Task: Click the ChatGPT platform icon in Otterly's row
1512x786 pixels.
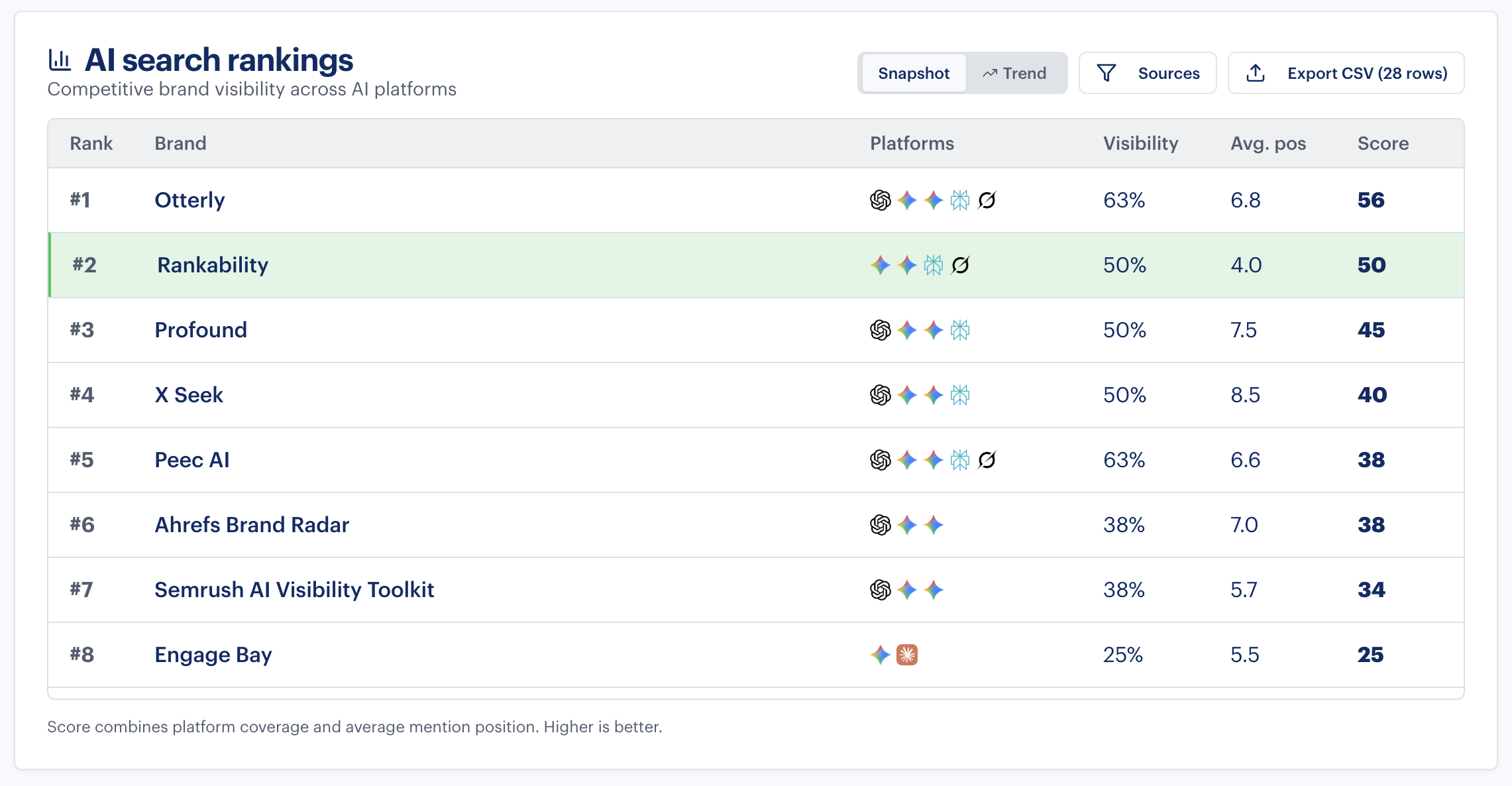Action: pyautogui.click(x=880, y=199)
